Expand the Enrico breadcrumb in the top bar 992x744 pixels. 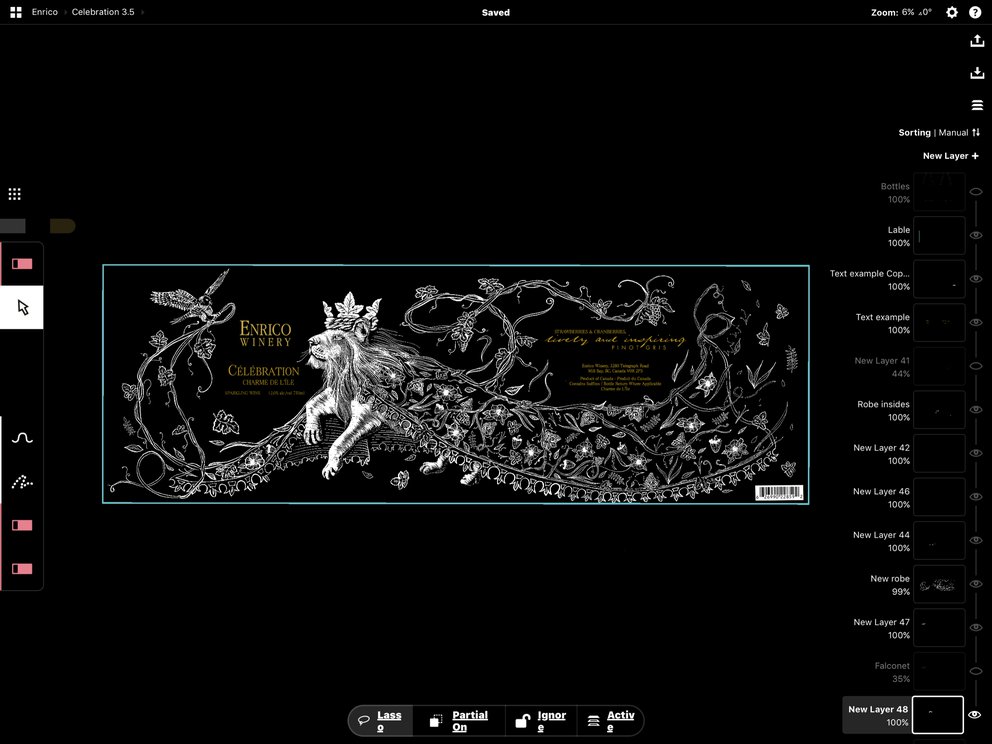coord(44,12)
